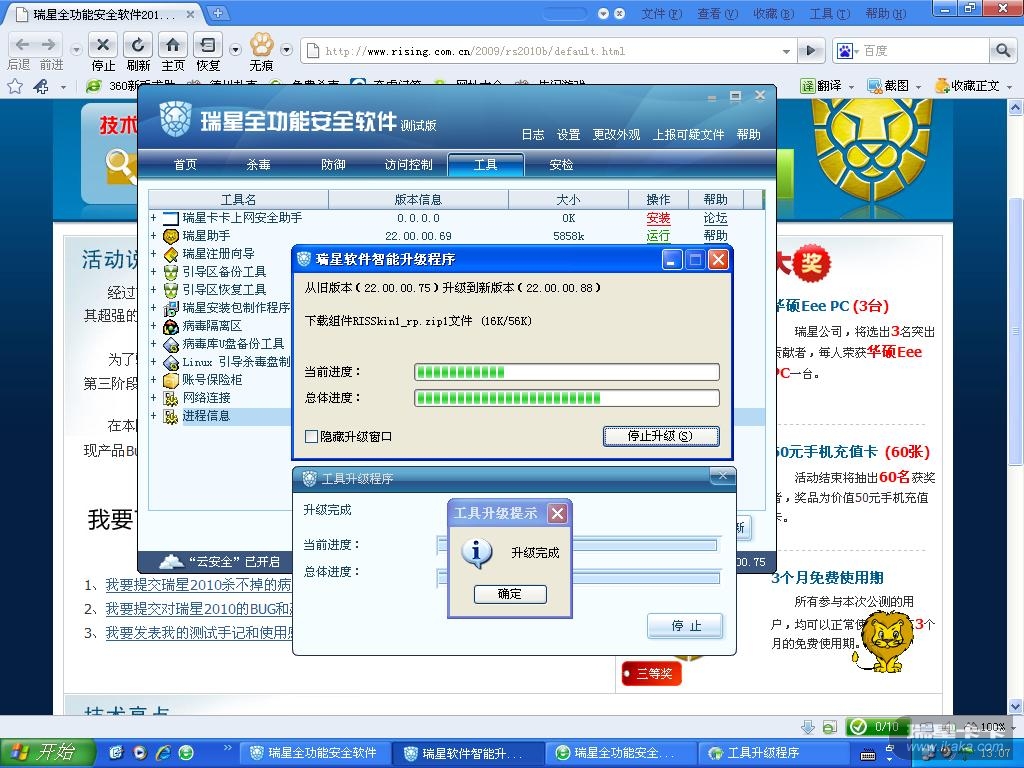Image resolution: width=1024 pixels, height=768 pixels.
Task: Switch to 瑞星软件智能升... taskbar item
Action: 466,753
